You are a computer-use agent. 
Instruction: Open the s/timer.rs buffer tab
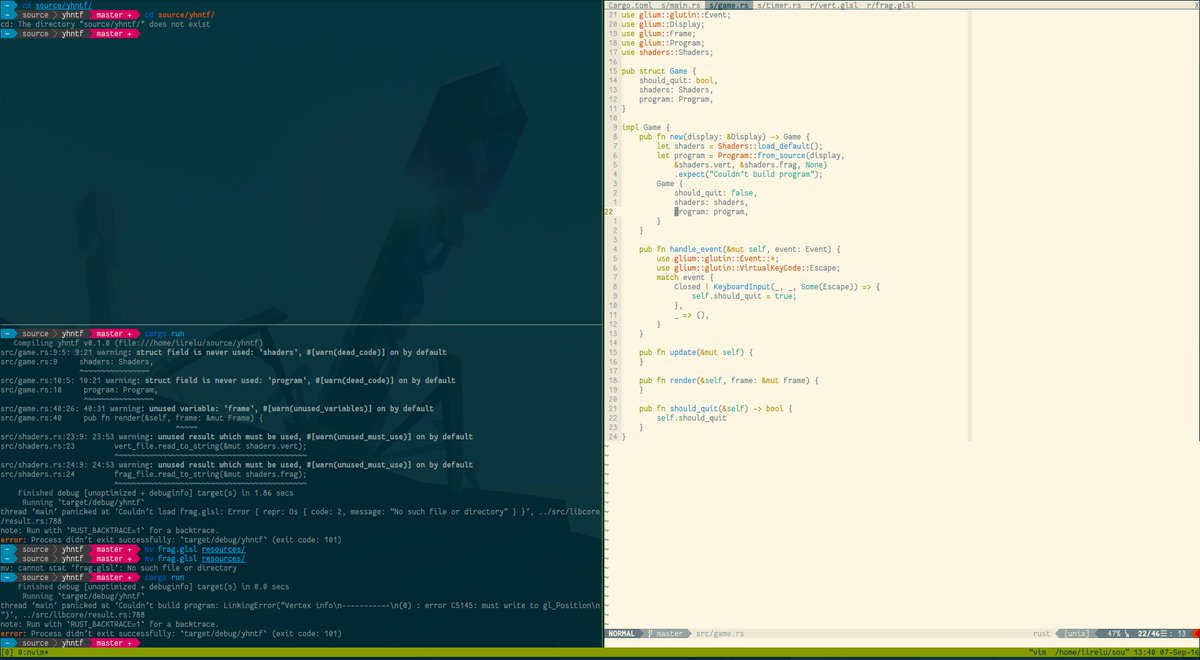click(779, 6)
